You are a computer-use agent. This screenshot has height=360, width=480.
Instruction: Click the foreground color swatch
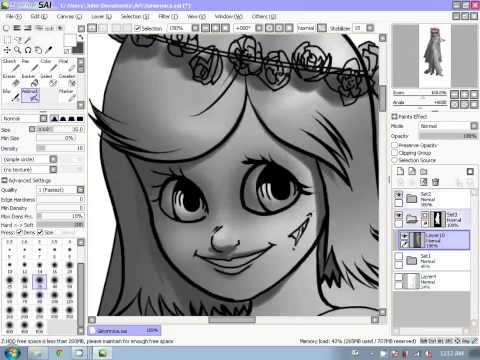coord(70,40)
